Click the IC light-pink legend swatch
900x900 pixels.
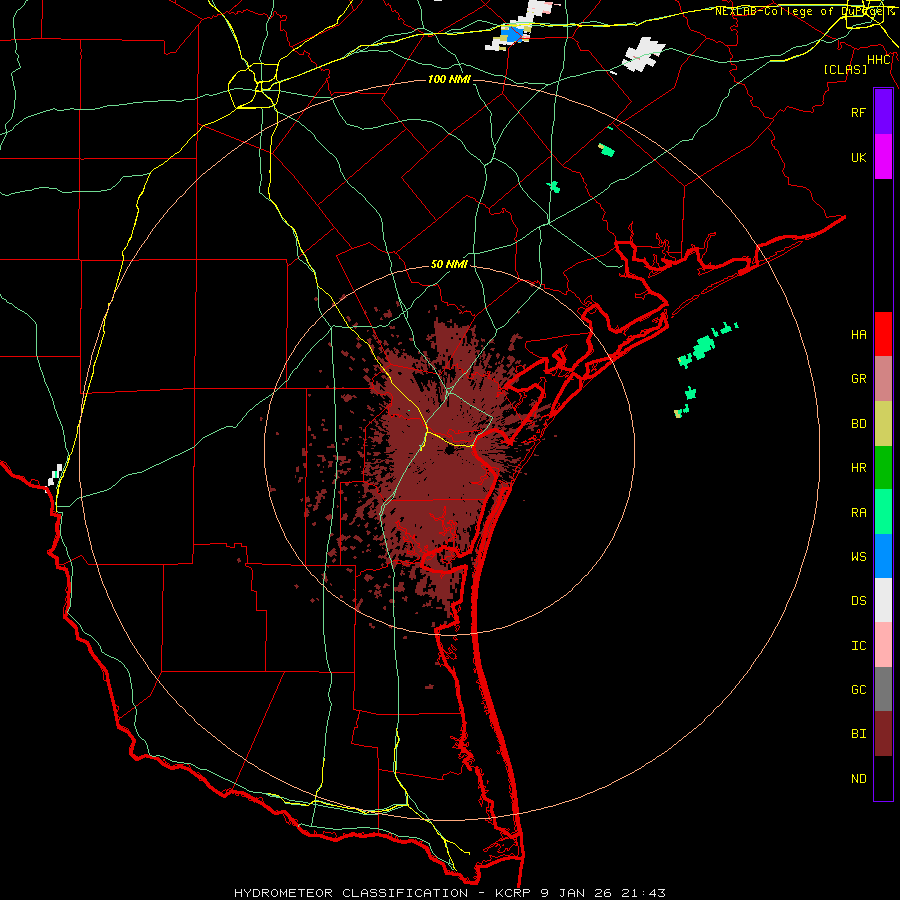(883, 645)
